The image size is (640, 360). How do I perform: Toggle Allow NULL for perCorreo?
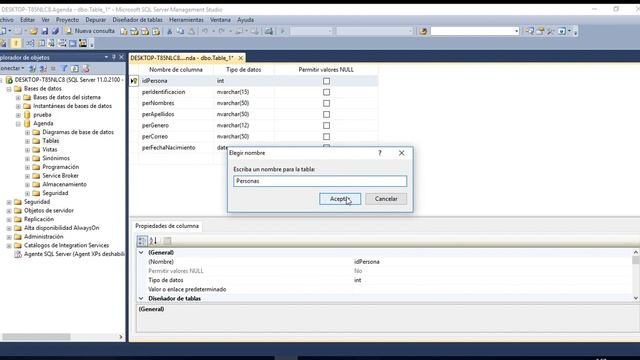(327, 136)
